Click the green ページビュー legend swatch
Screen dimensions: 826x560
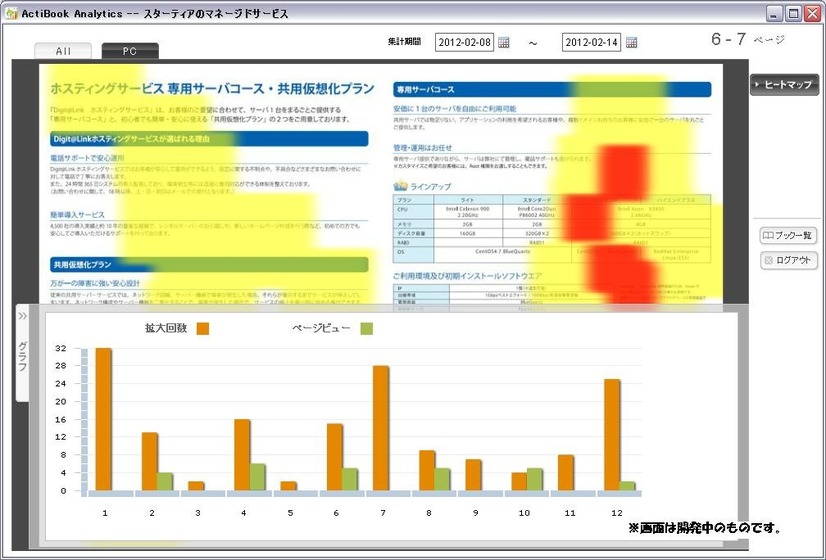coord(367,329)
